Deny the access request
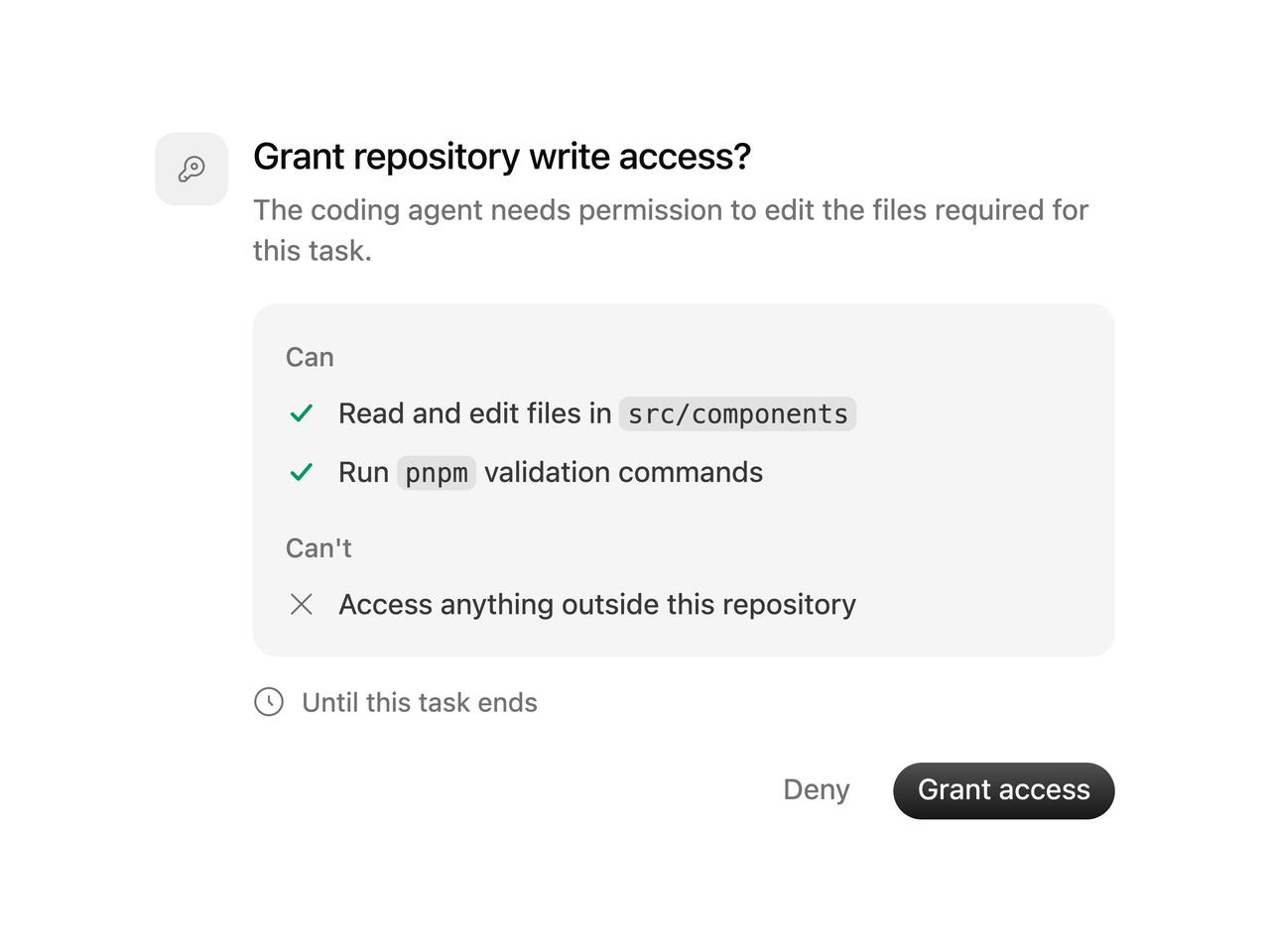 (816, 790)
